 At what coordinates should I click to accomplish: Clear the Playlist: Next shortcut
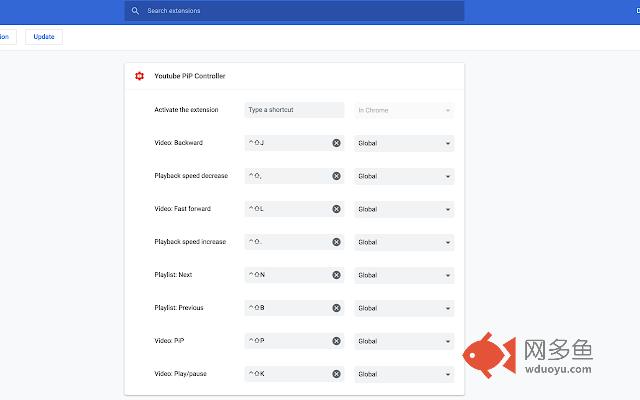coord(336,275)
